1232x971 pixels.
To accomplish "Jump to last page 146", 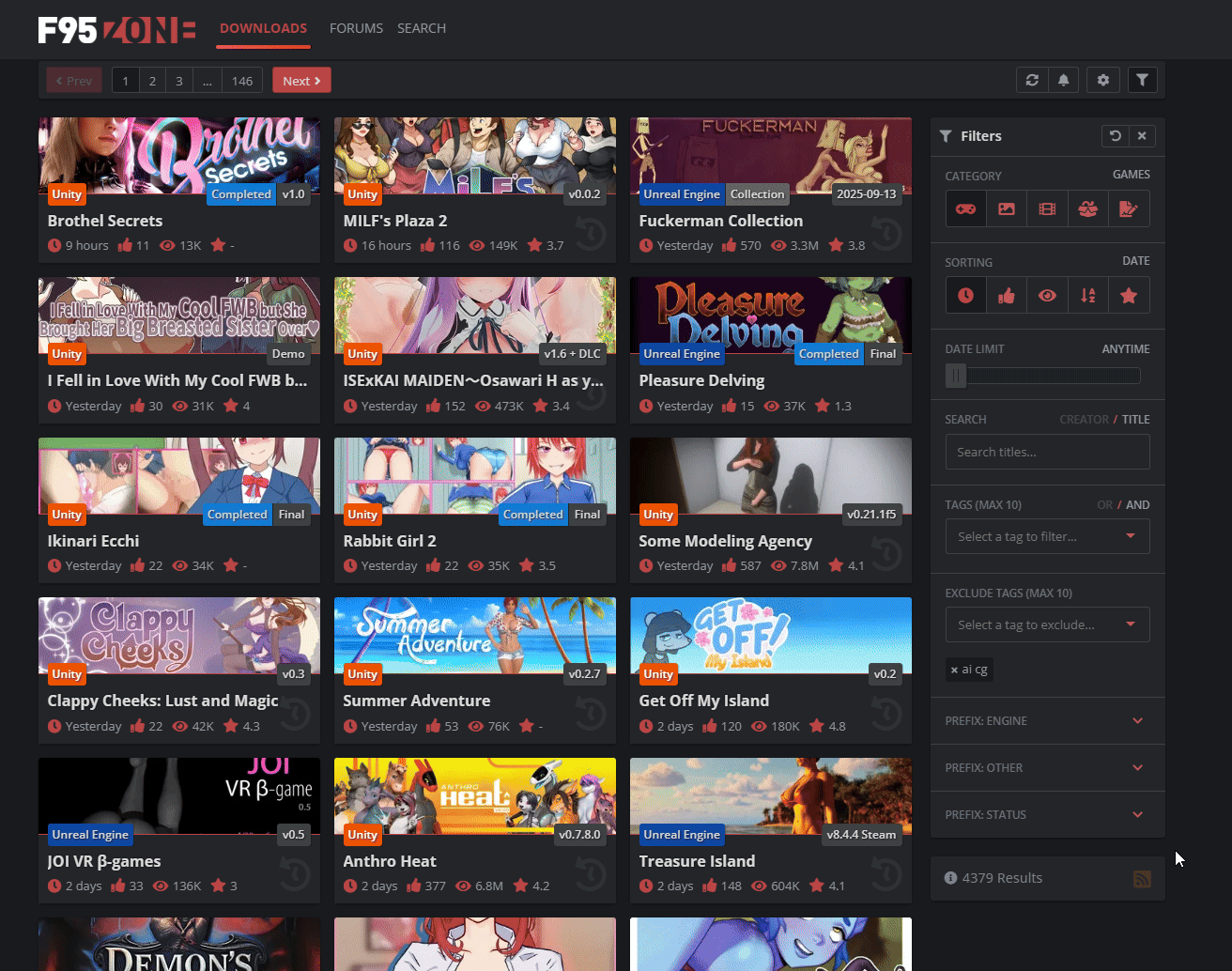I will [242, 81].
